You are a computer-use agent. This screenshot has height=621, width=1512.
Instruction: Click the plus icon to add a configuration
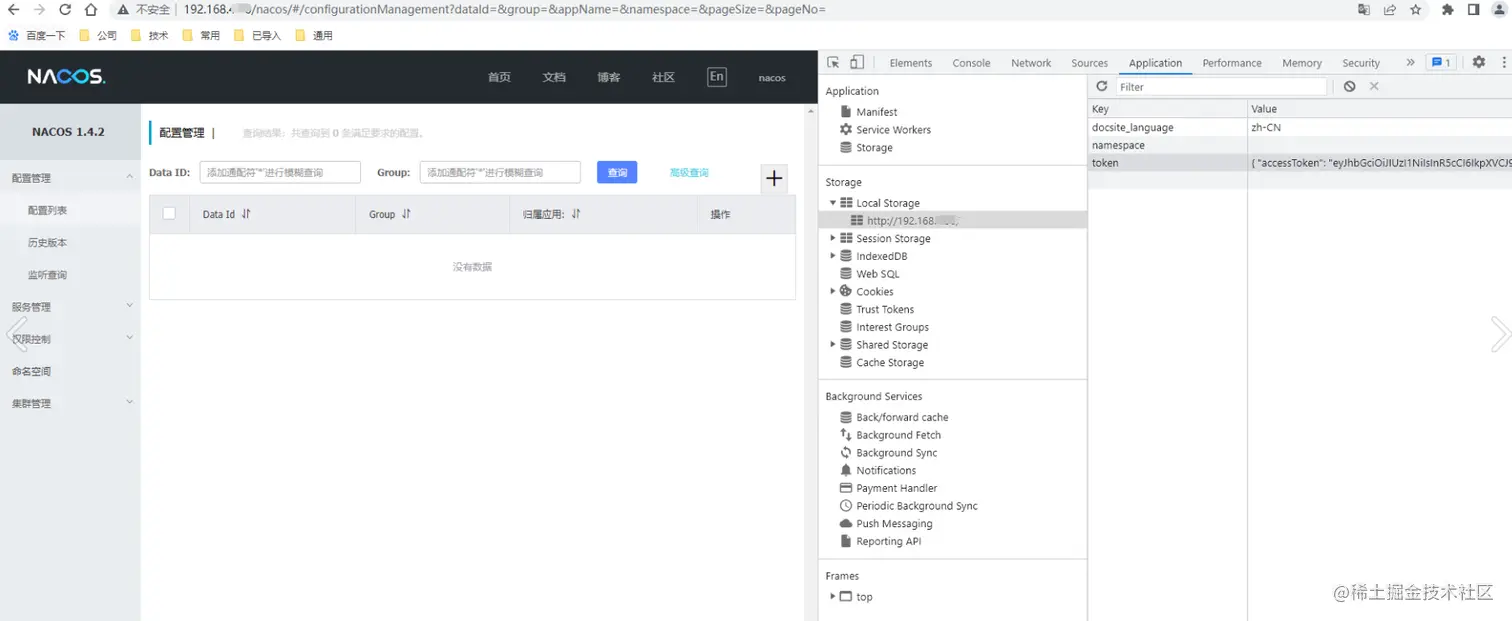tap(774, 179)
